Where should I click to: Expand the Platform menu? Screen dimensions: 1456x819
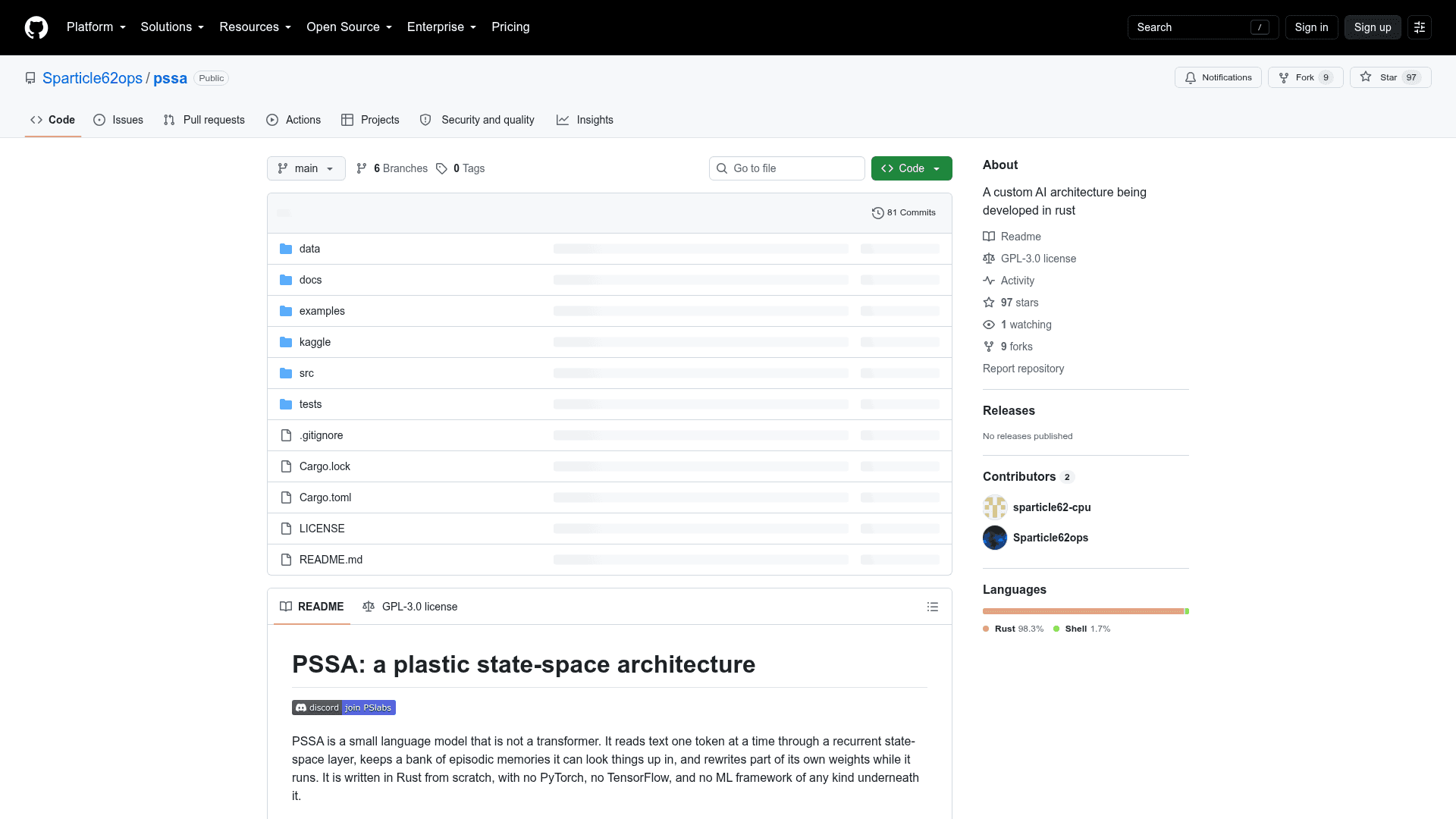pos(96,27)
